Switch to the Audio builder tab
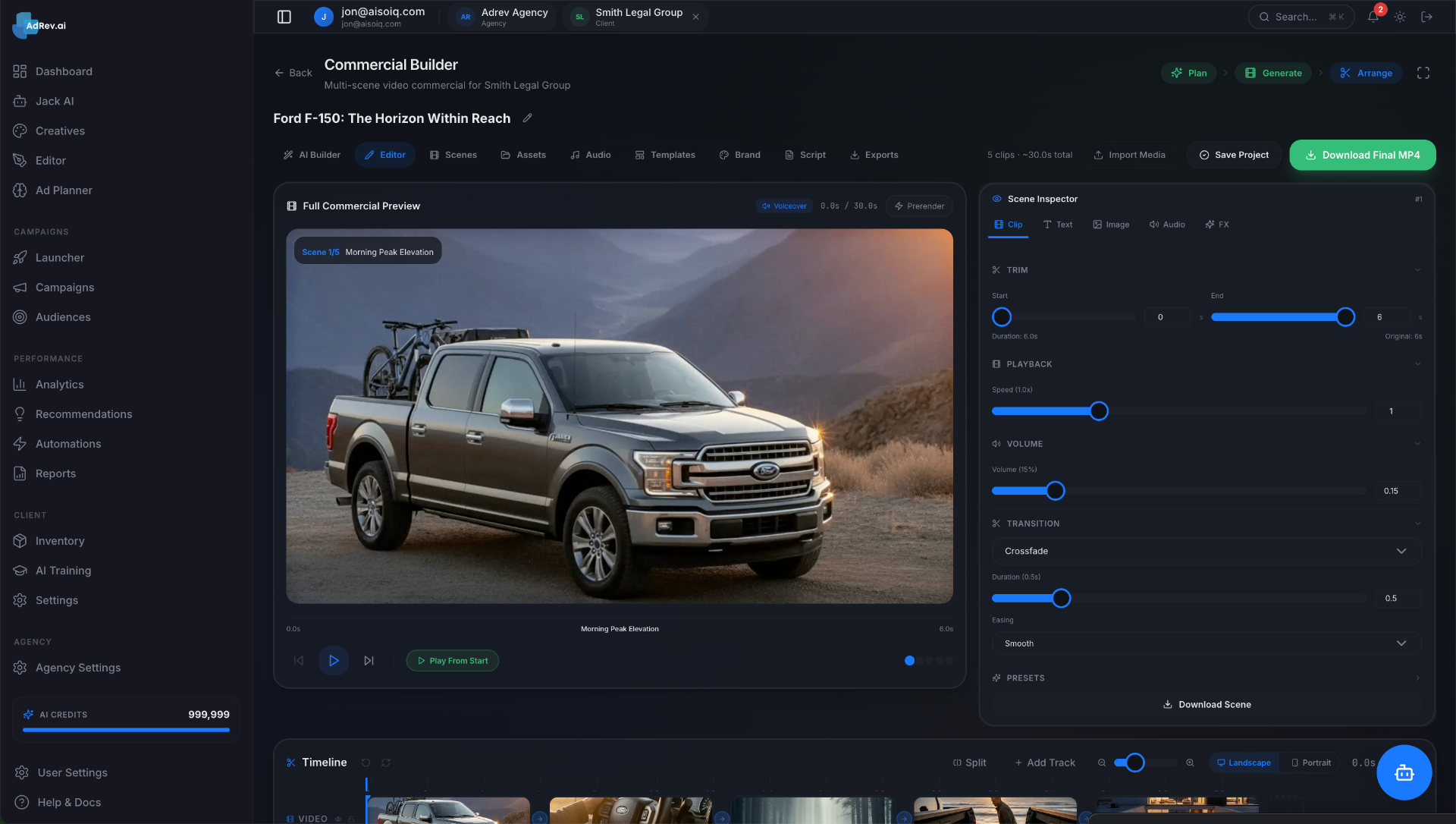 591,155
